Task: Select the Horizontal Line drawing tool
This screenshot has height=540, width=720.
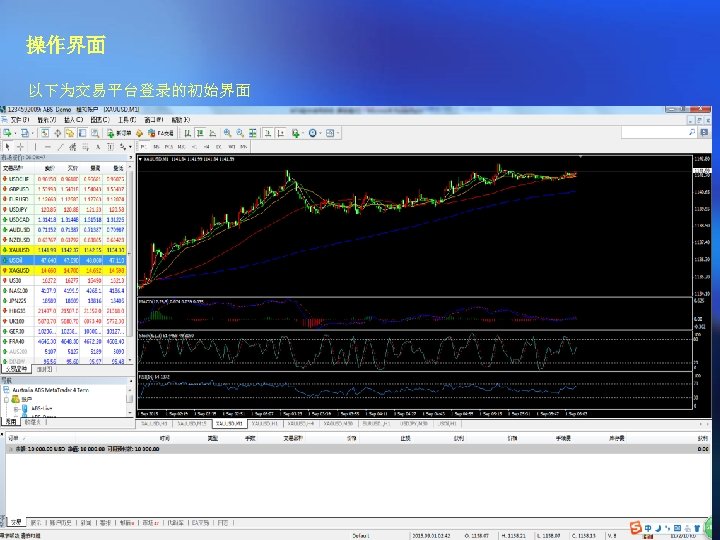Action: [48, 147]
